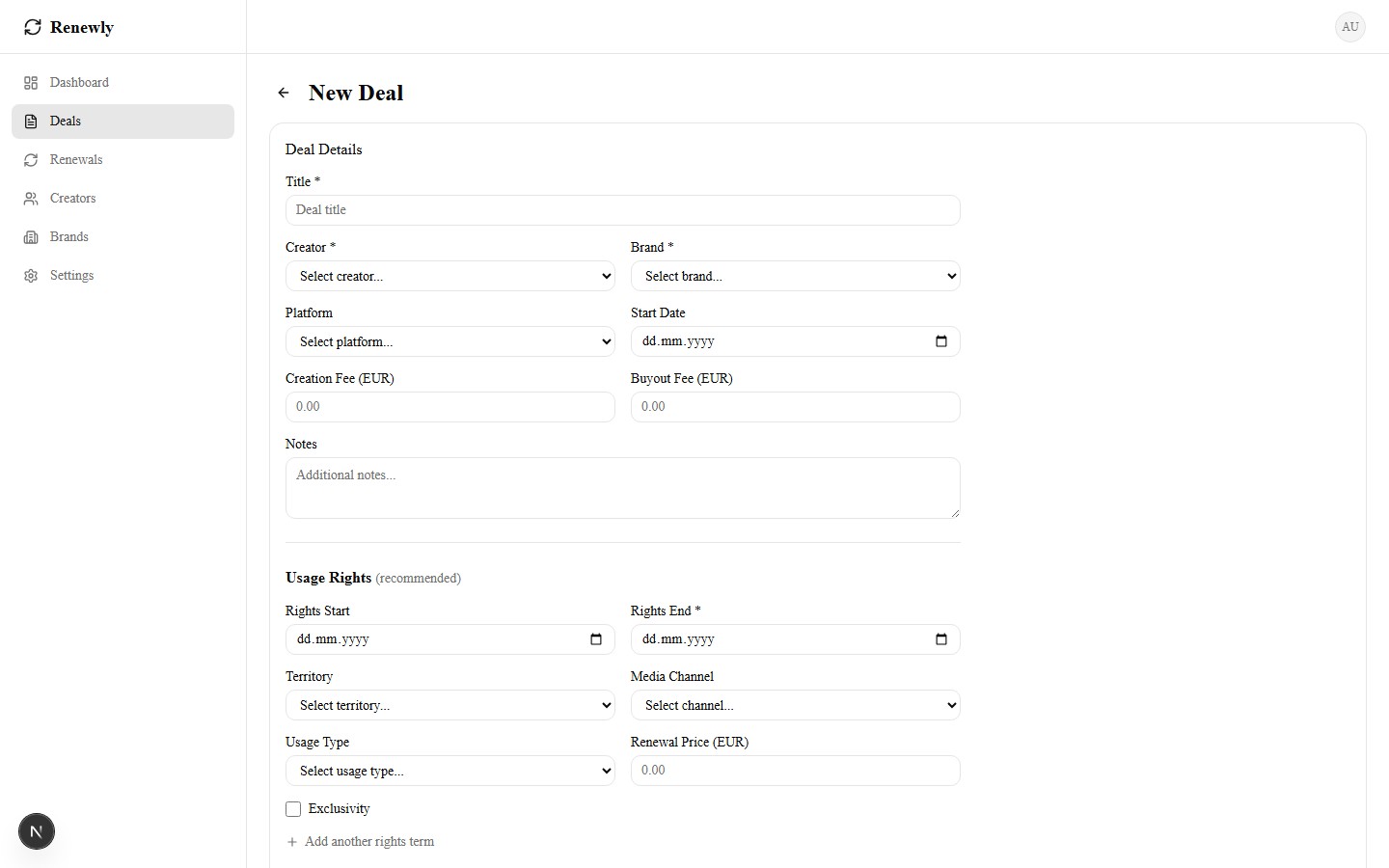Click the Renewly logo icon
This screenshot has width=1389, height=868.
tap(33, 27)
